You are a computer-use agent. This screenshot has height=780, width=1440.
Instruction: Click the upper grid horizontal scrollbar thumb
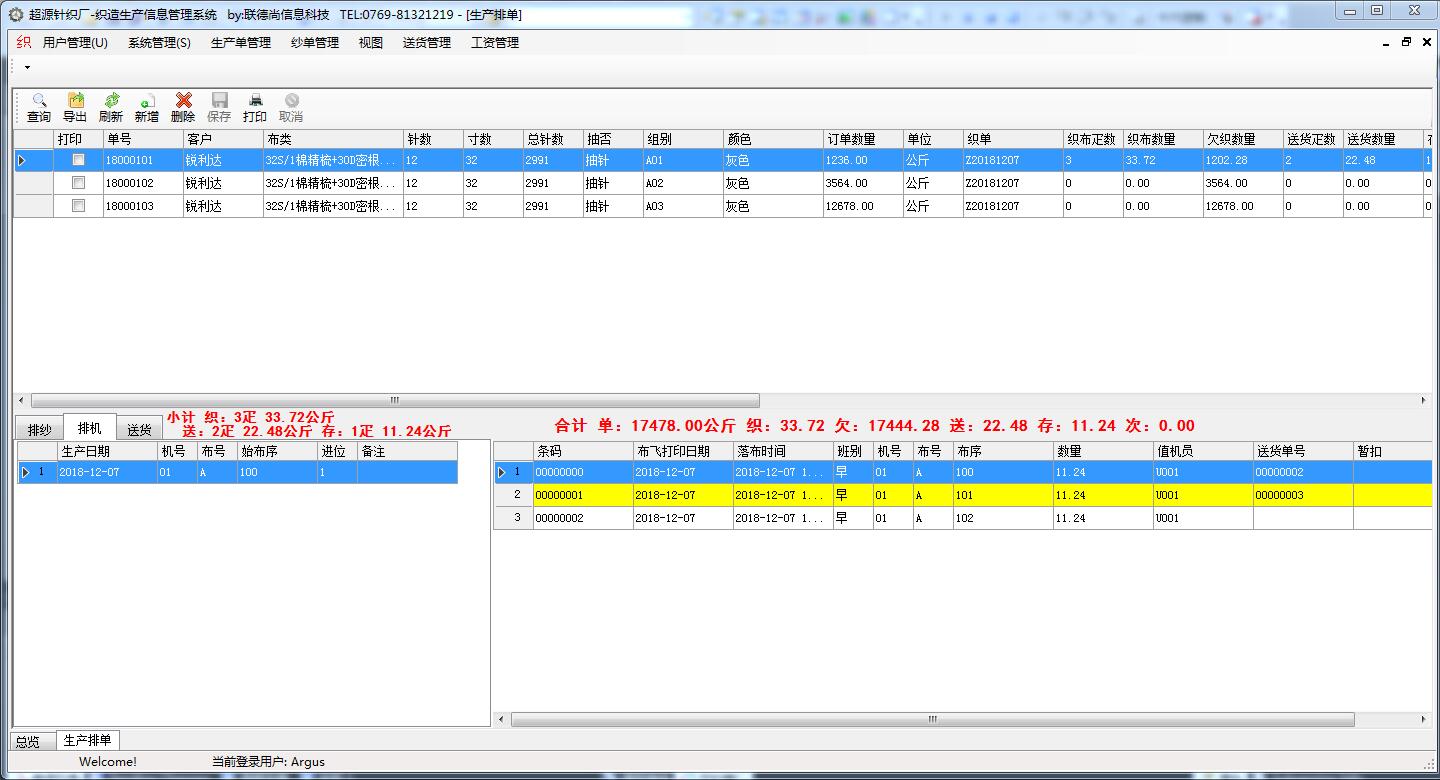(x=395, y=400)
